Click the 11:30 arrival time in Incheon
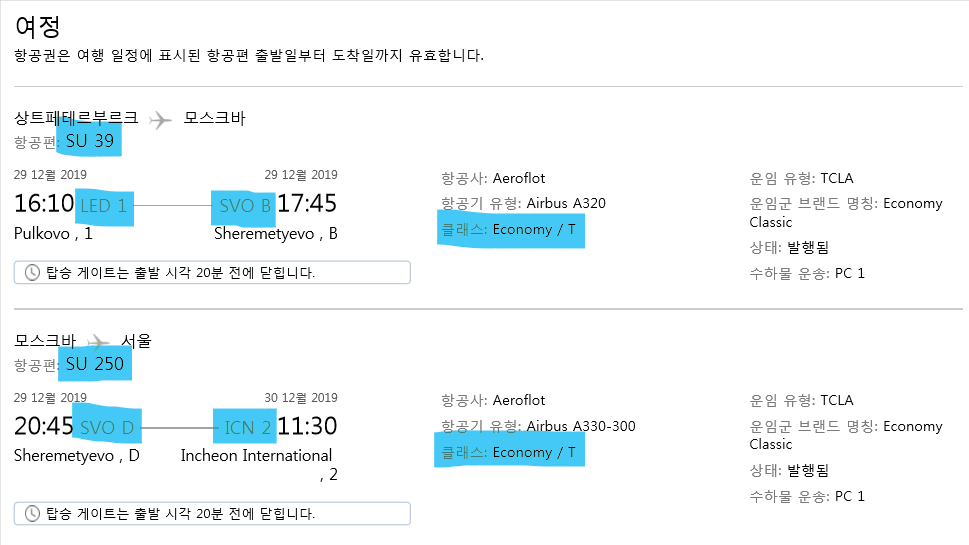The image size is (969, 545). coord(307,426)
